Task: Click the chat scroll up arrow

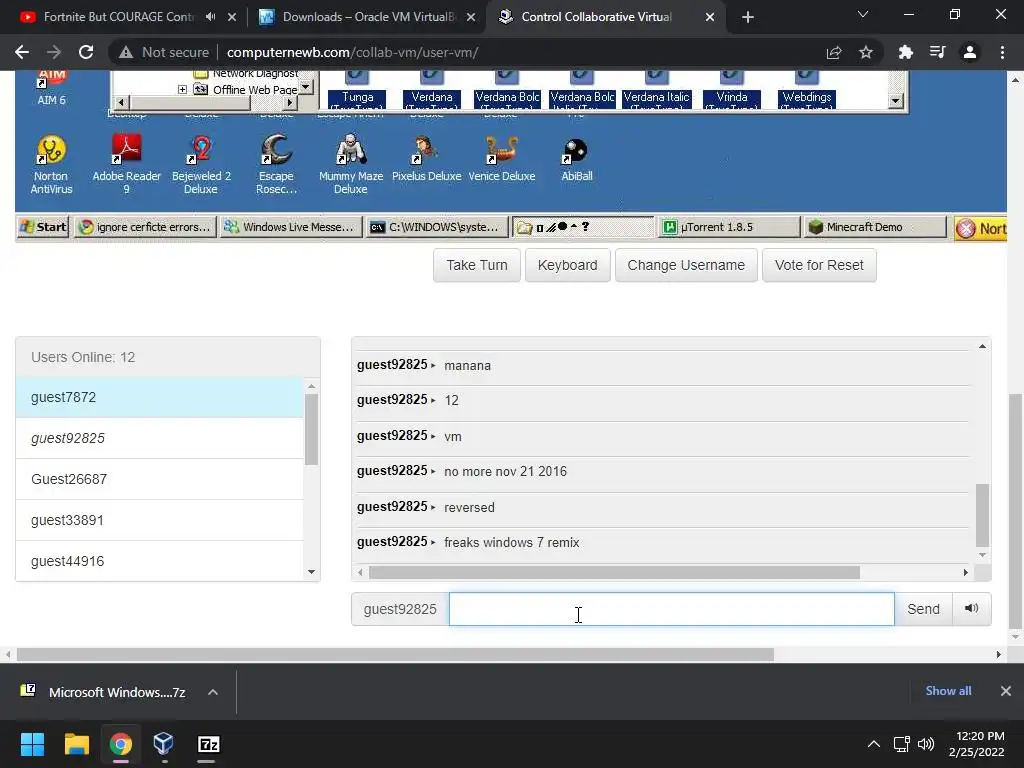Action: pos(982,346)
